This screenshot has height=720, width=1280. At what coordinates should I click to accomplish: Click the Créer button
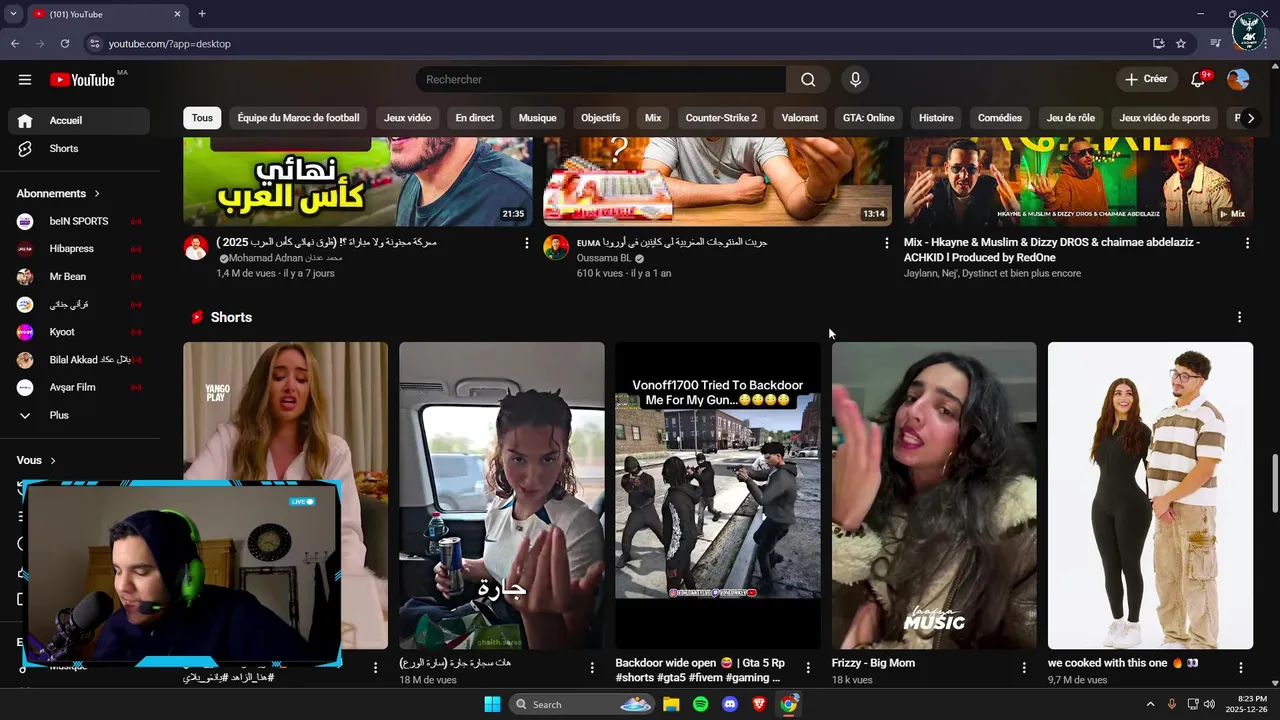1146,79
